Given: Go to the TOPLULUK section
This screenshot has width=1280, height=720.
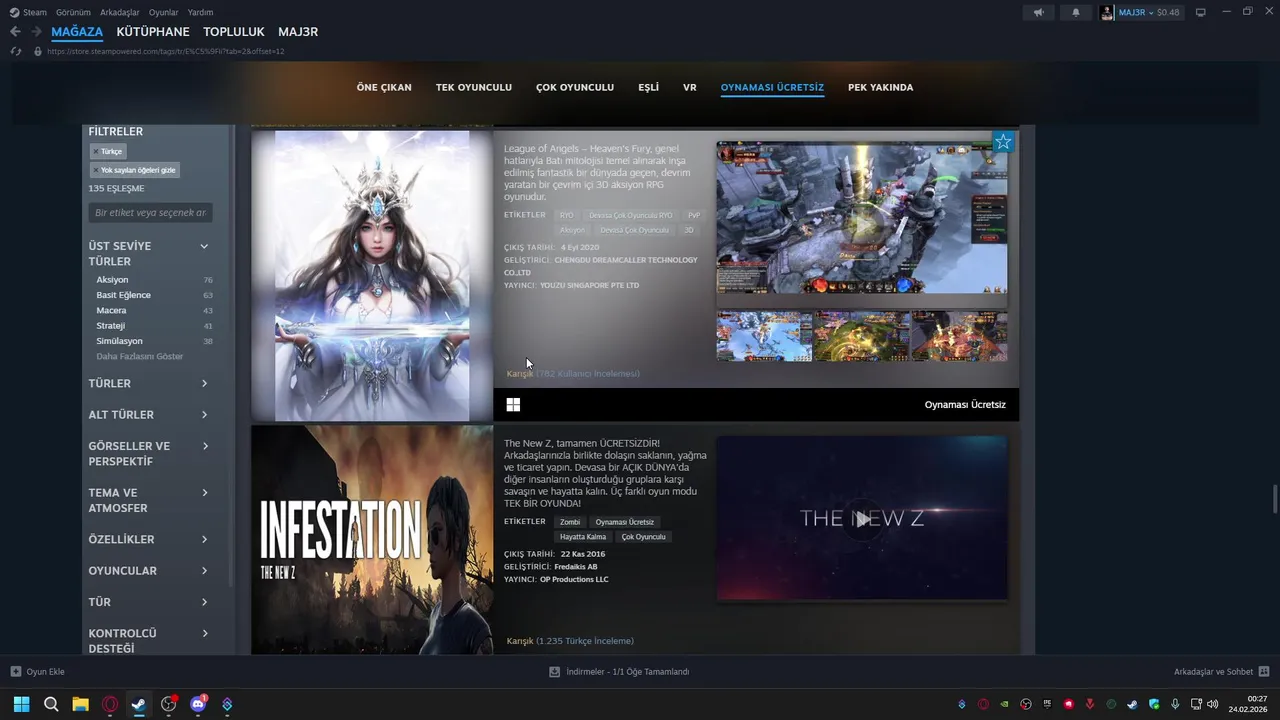Looking at the screenshot, I should point(234,32).
